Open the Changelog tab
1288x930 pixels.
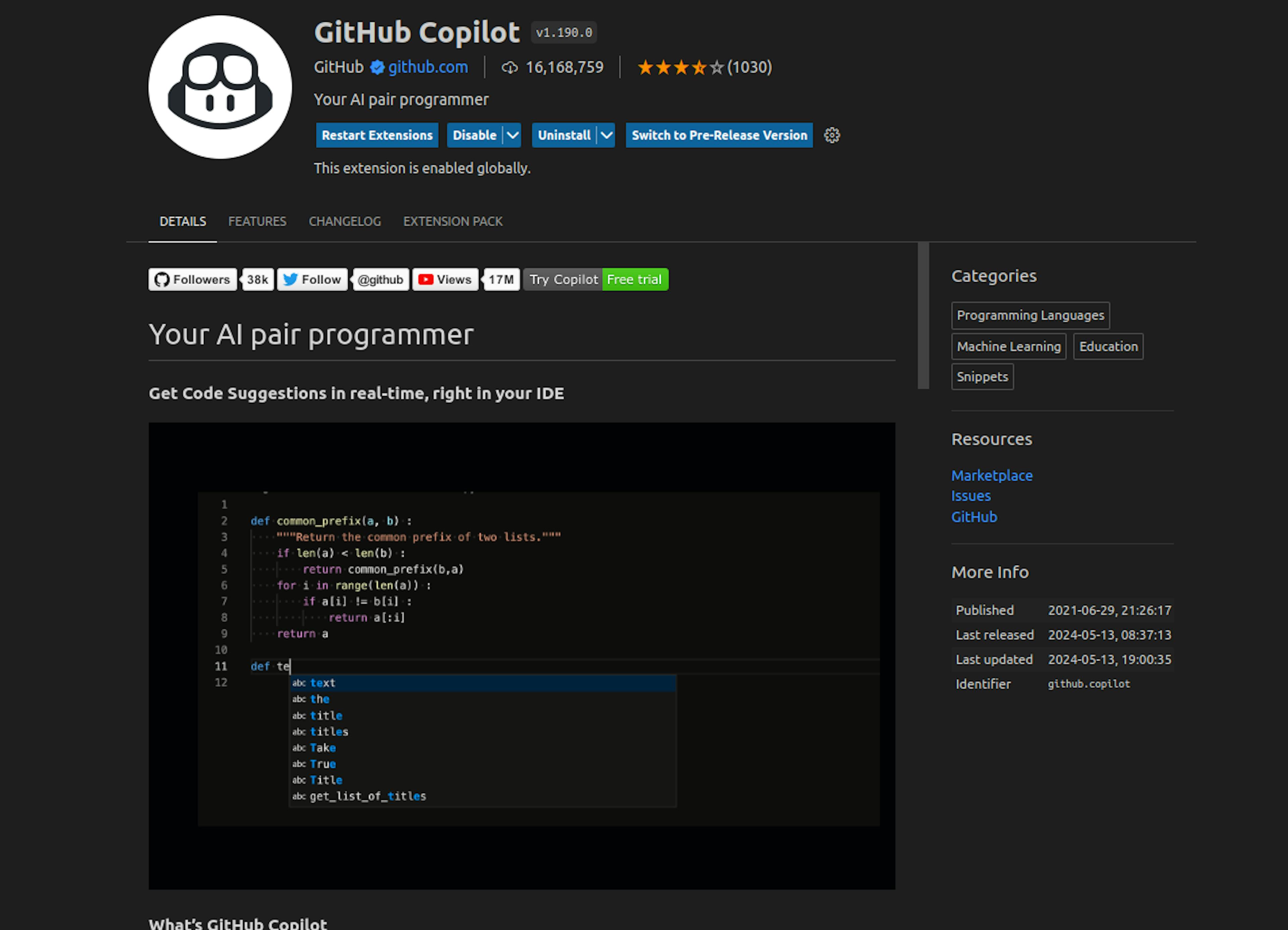point(345,221)
